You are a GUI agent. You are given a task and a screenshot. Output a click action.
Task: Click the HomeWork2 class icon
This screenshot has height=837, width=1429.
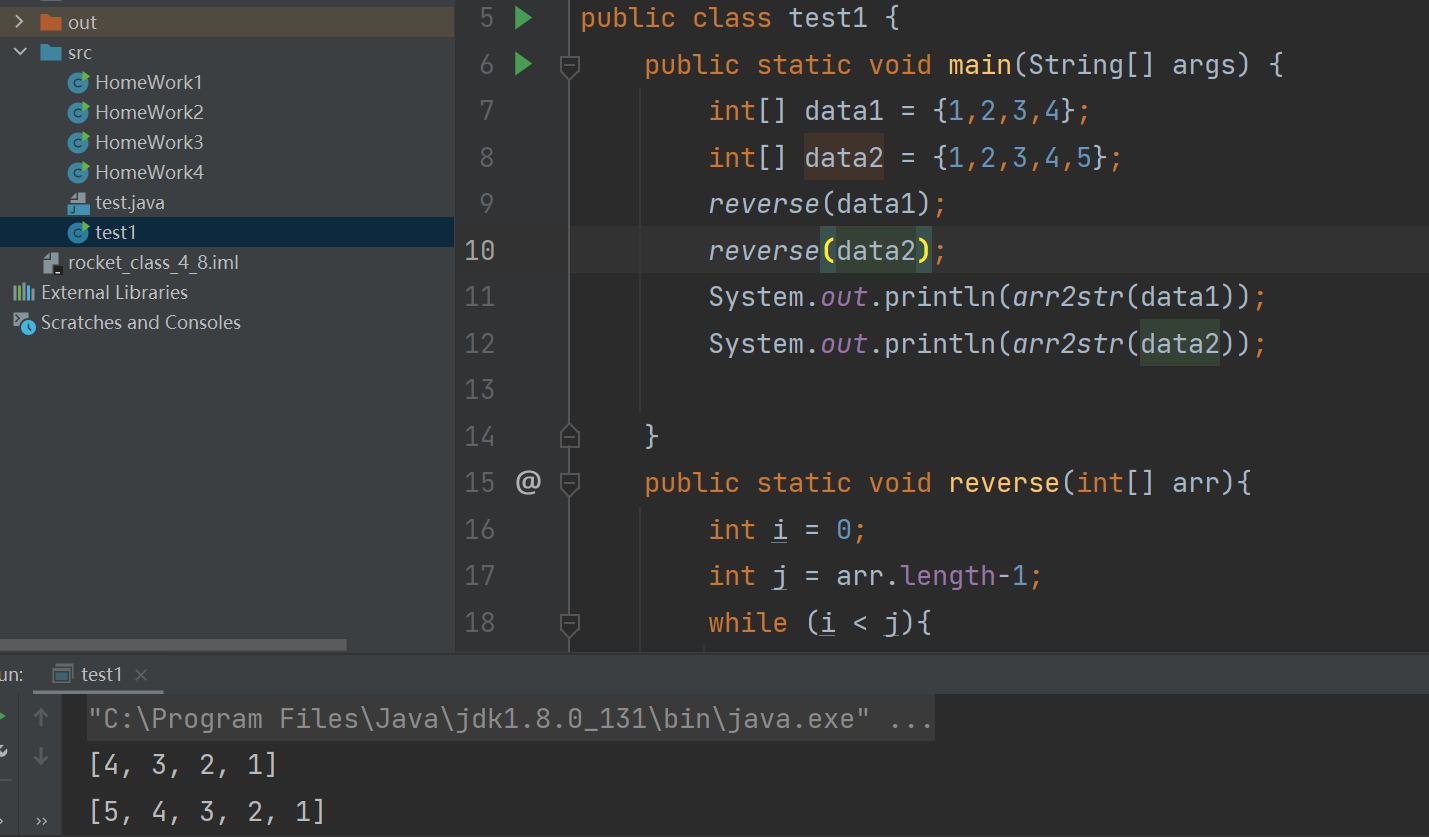[79, 112]
